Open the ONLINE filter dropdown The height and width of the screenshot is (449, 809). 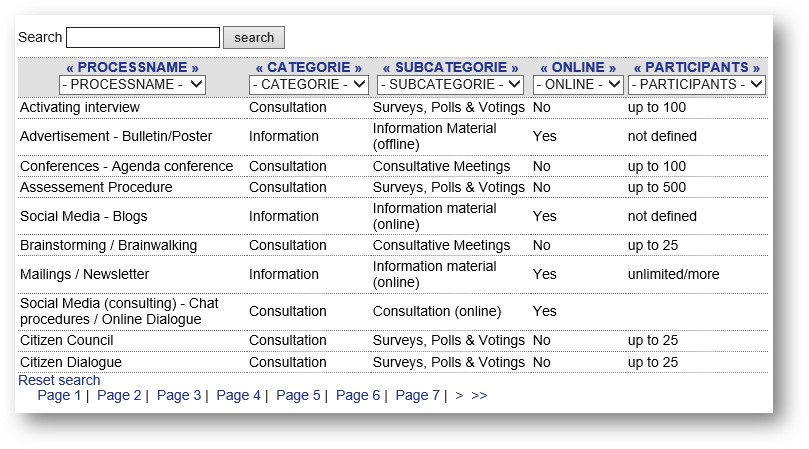pos(578,85)
